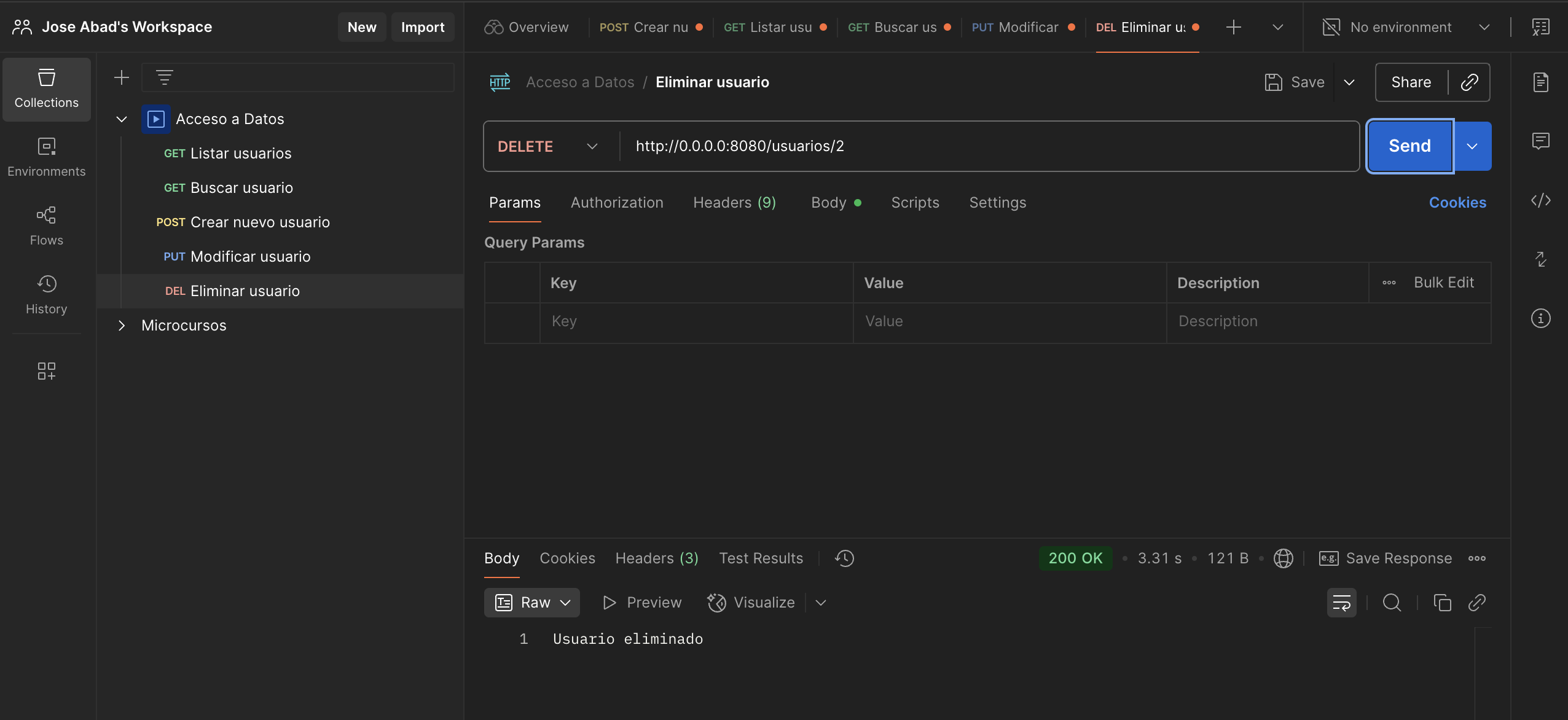Open the response history clock icon
The height and width of the screenshot is (720, 1568).
tap(844, 558)
